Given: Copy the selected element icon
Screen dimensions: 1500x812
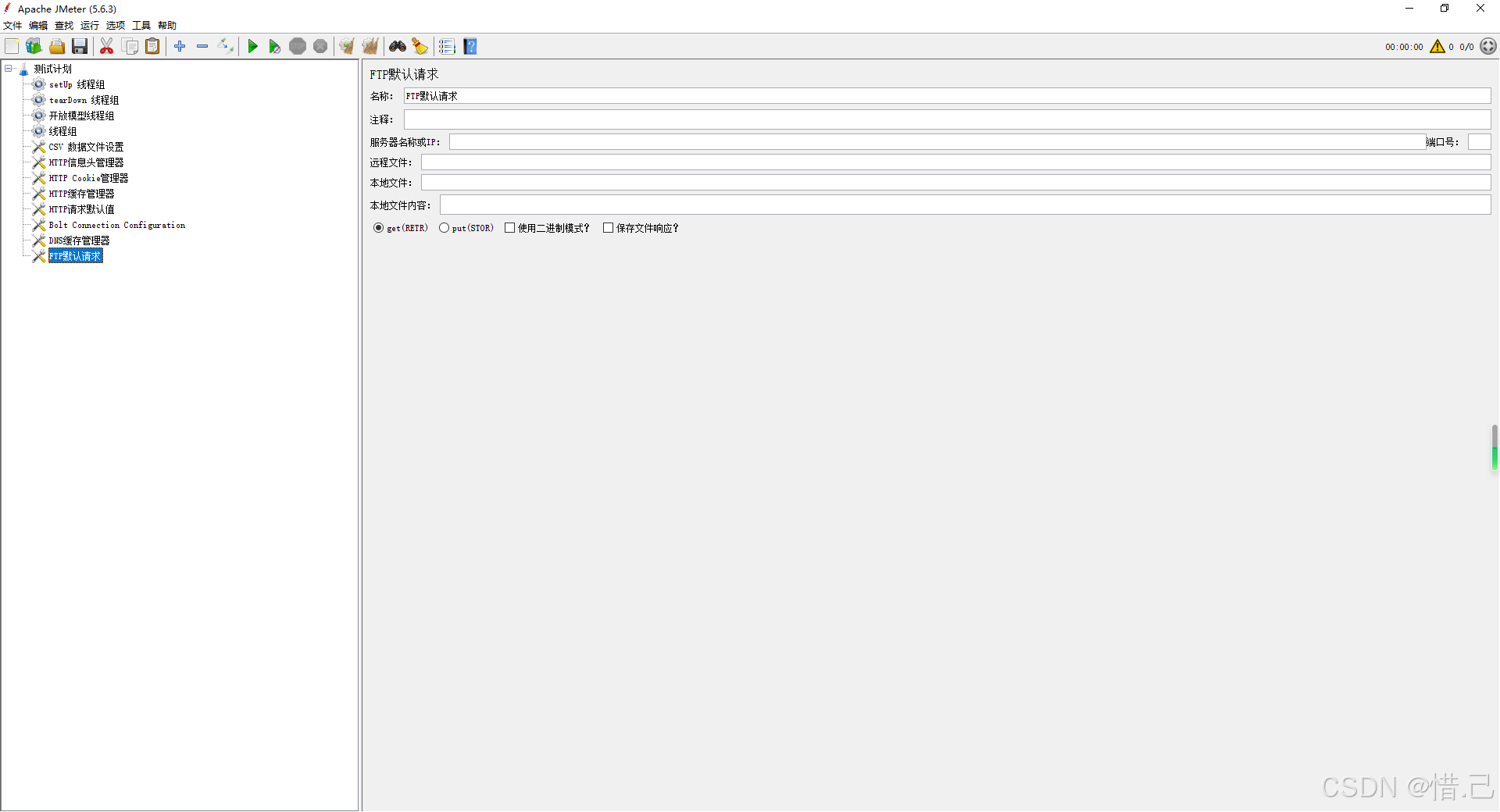Looking at the screenshot, I should [130, 47].
